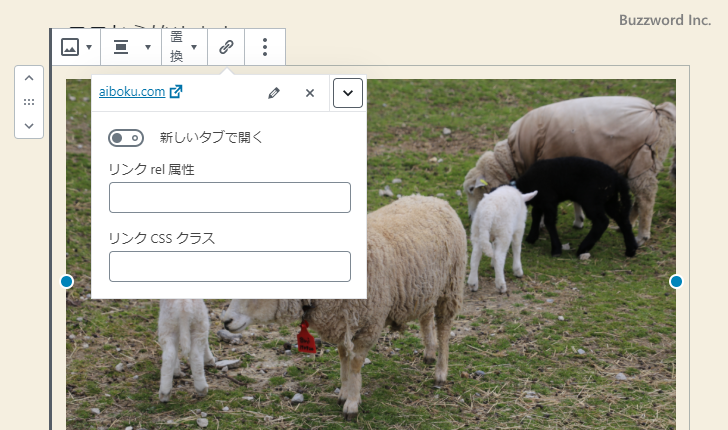Move the block down with the arrow

(29, 126)
